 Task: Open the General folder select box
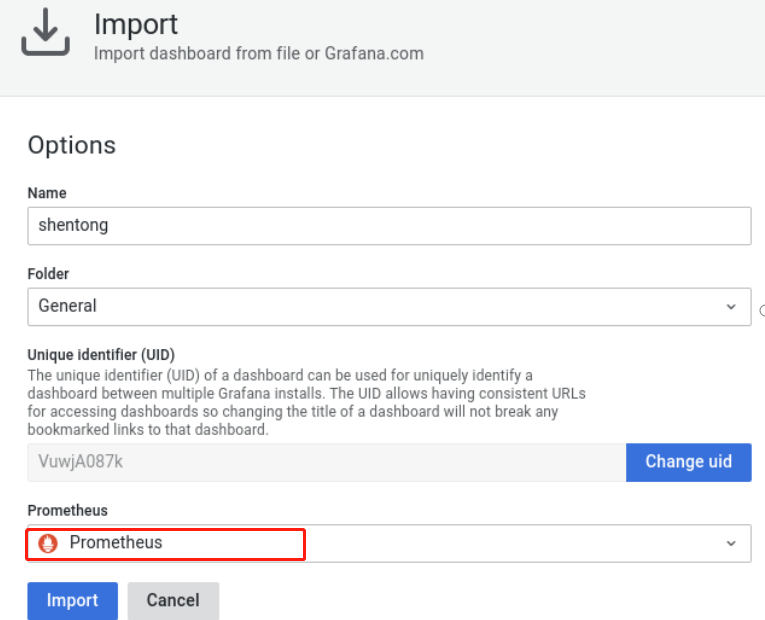click(380, 307)
